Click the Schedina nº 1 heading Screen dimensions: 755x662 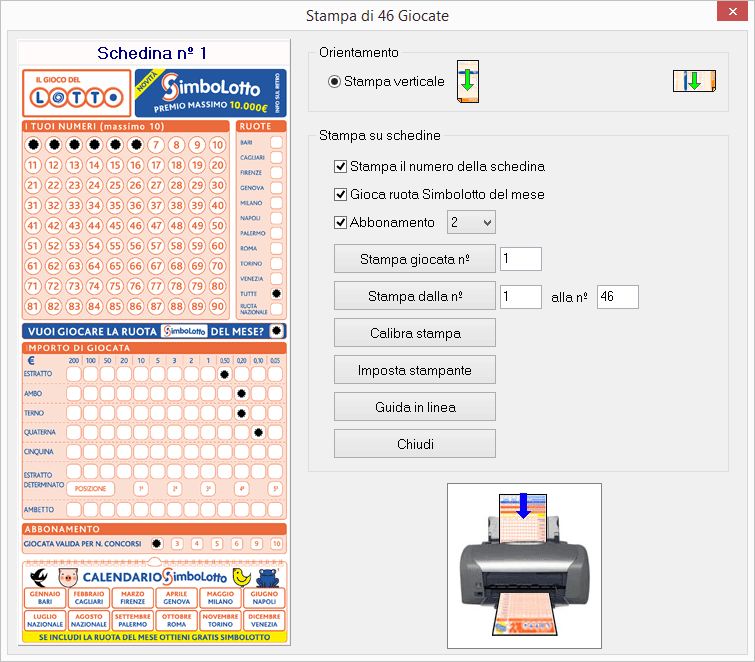click(152, 53)
